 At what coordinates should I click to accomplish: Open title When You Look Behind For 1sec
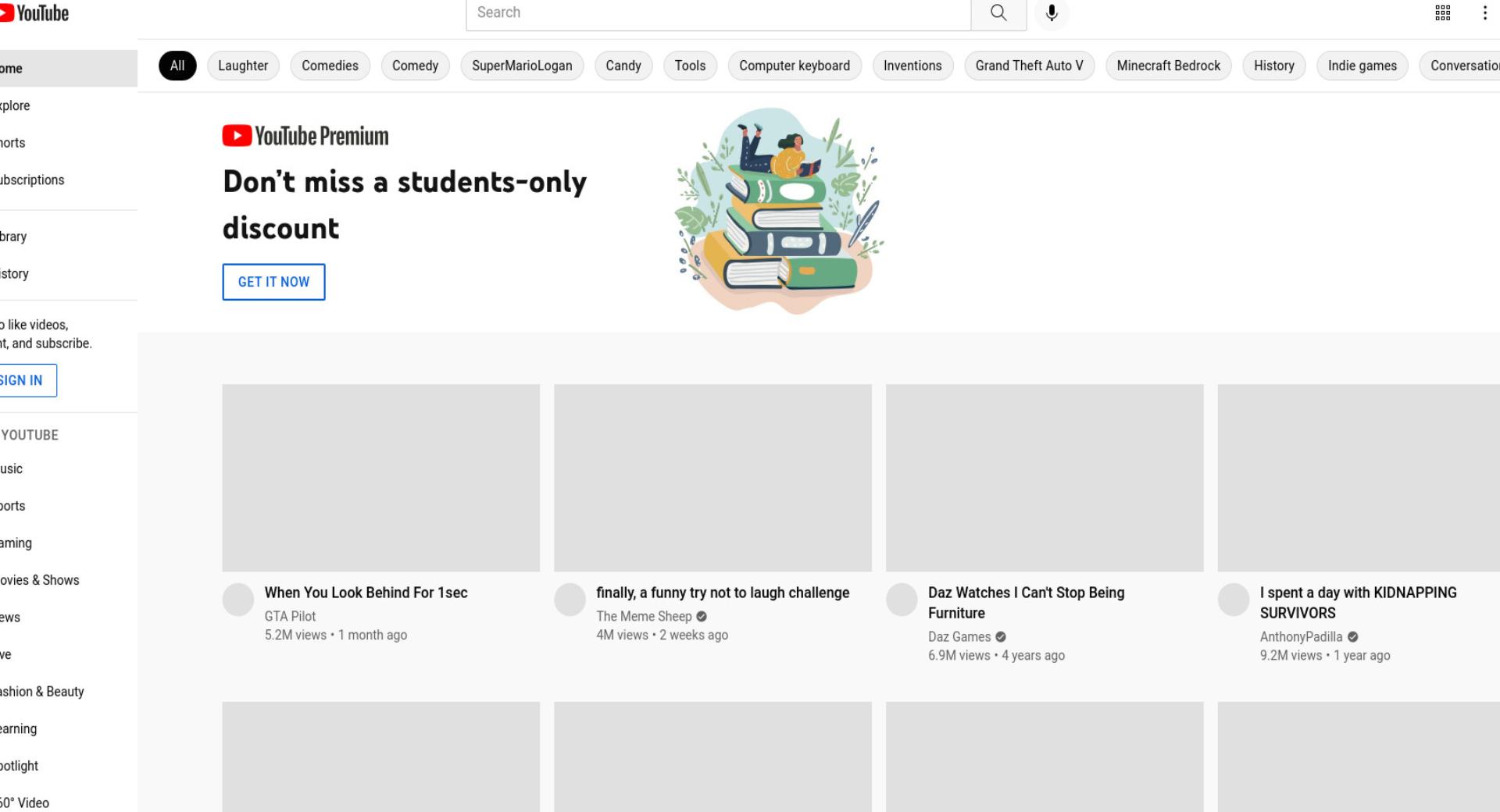pos(366,593)
